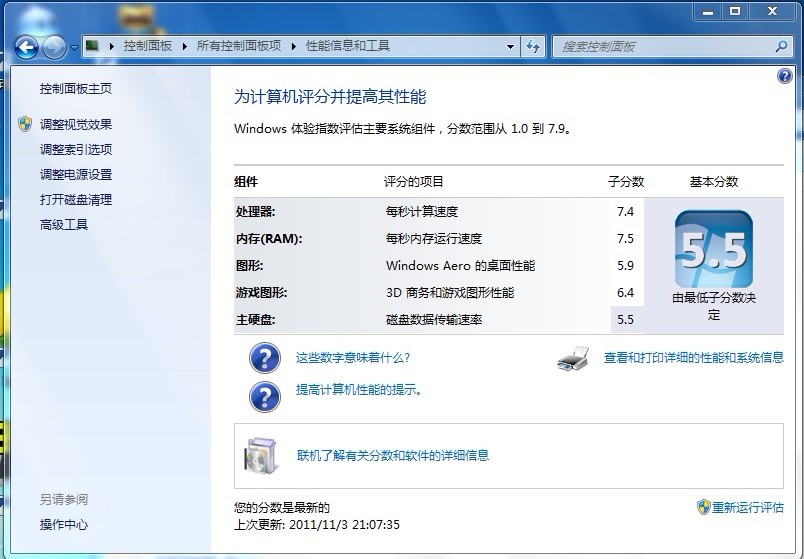Click the gaming graphics subscore 6.4
Viewport: 804px width, 559px height.
point(626,293)
